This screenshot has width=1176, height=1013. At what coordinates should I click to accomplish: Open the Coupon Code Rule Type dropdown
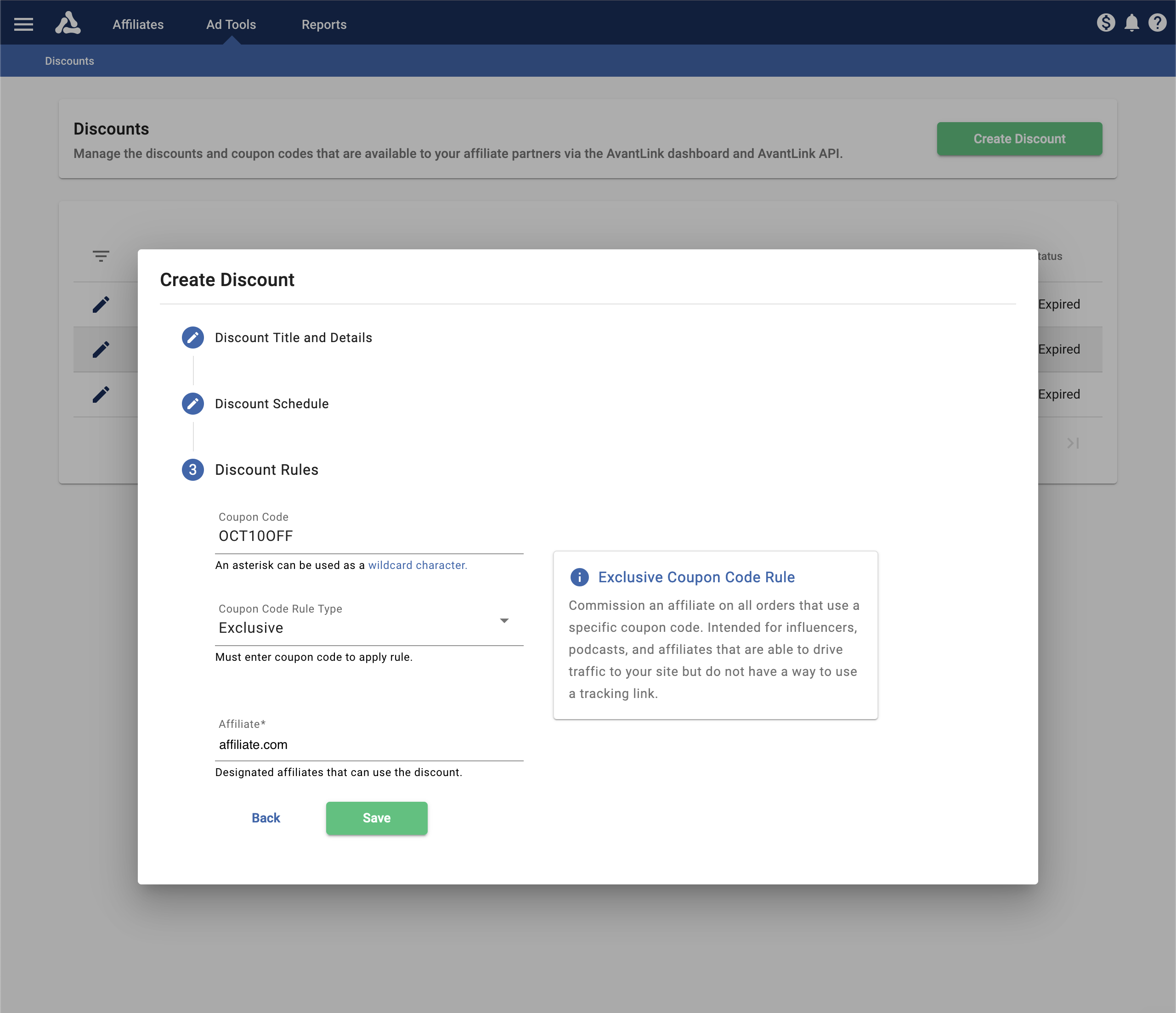click(504, 621)
